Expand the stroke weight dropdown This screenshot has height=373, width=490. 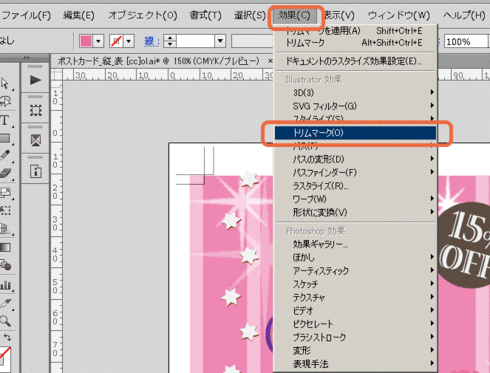tap(220, 41)
